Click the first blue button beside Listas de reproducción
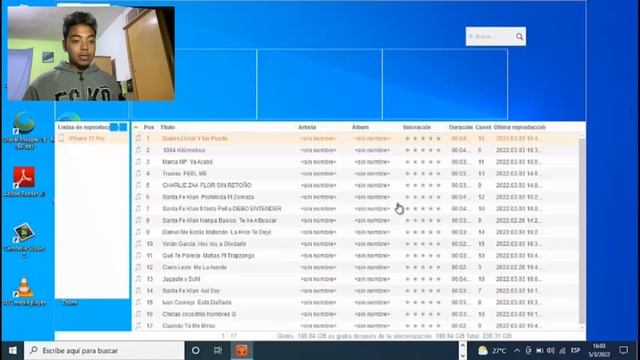The image size is (640, 360). [114, 127]
